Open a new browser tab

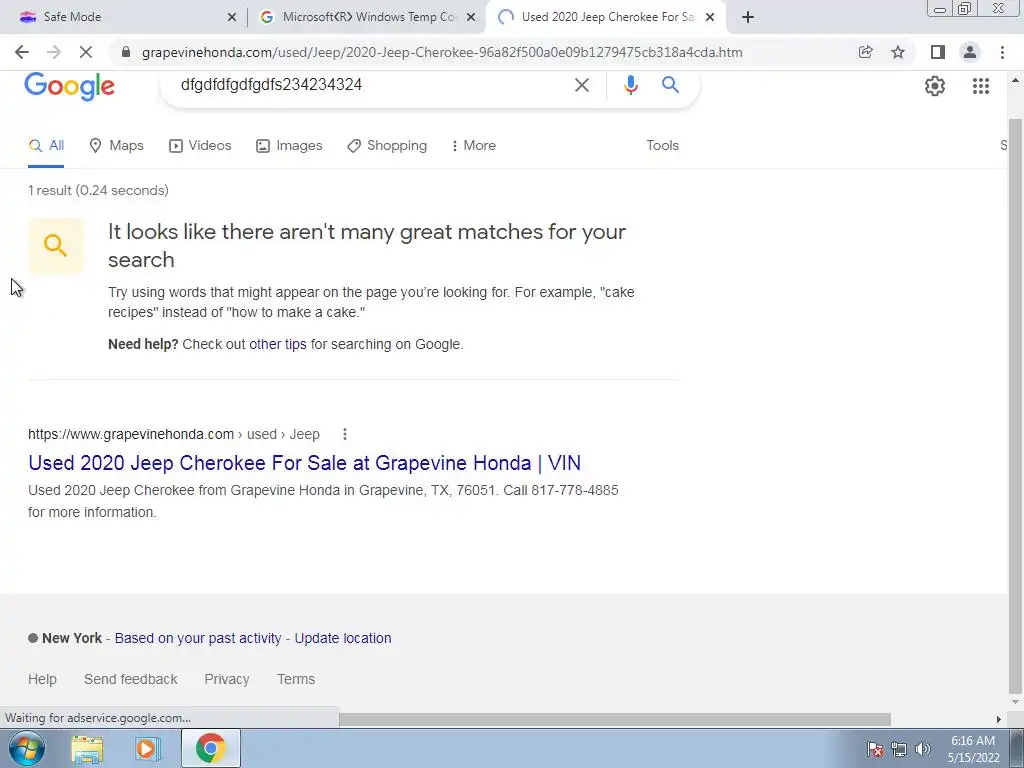(748, 17)
